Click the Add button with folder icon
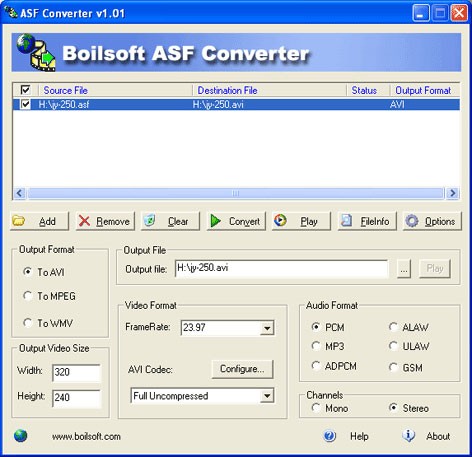472x457 pixels. 39,221
